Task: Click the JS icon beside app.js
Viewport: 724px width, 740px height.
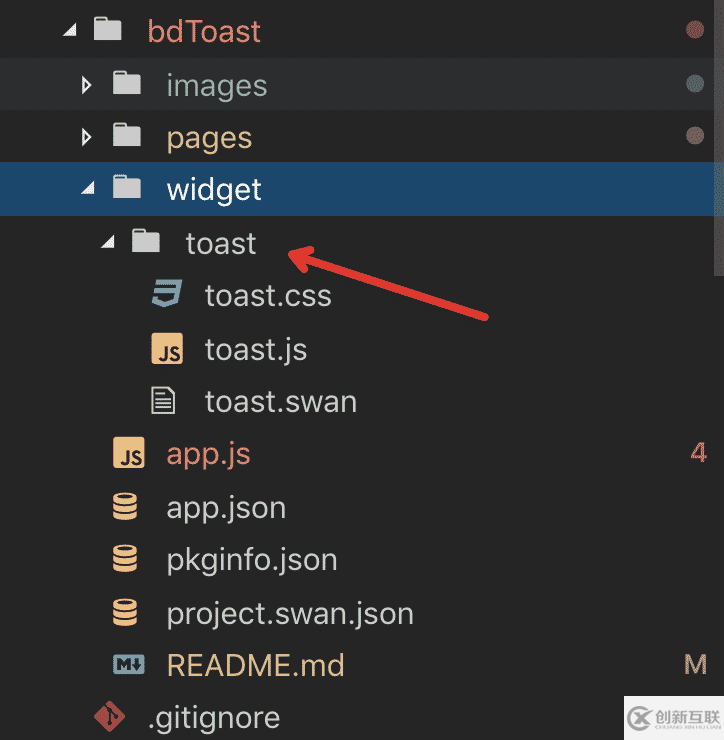Action: pos(128,454)
